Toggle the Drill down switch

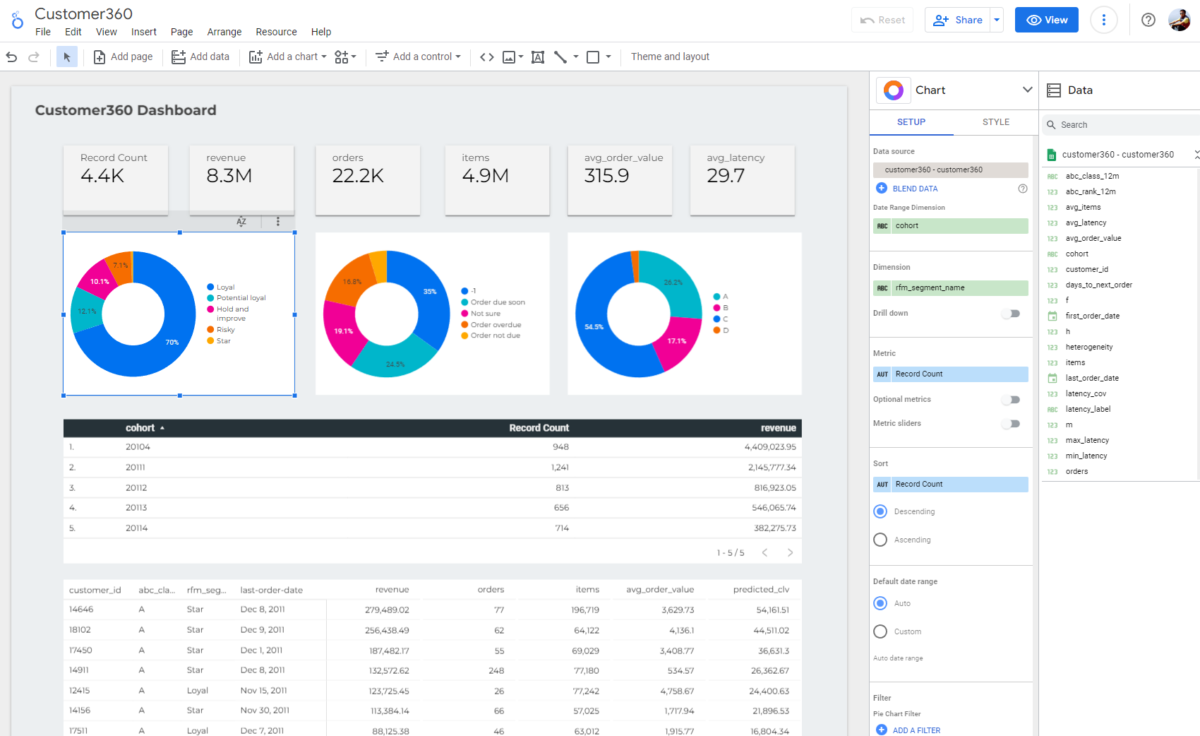point(1010,312)
